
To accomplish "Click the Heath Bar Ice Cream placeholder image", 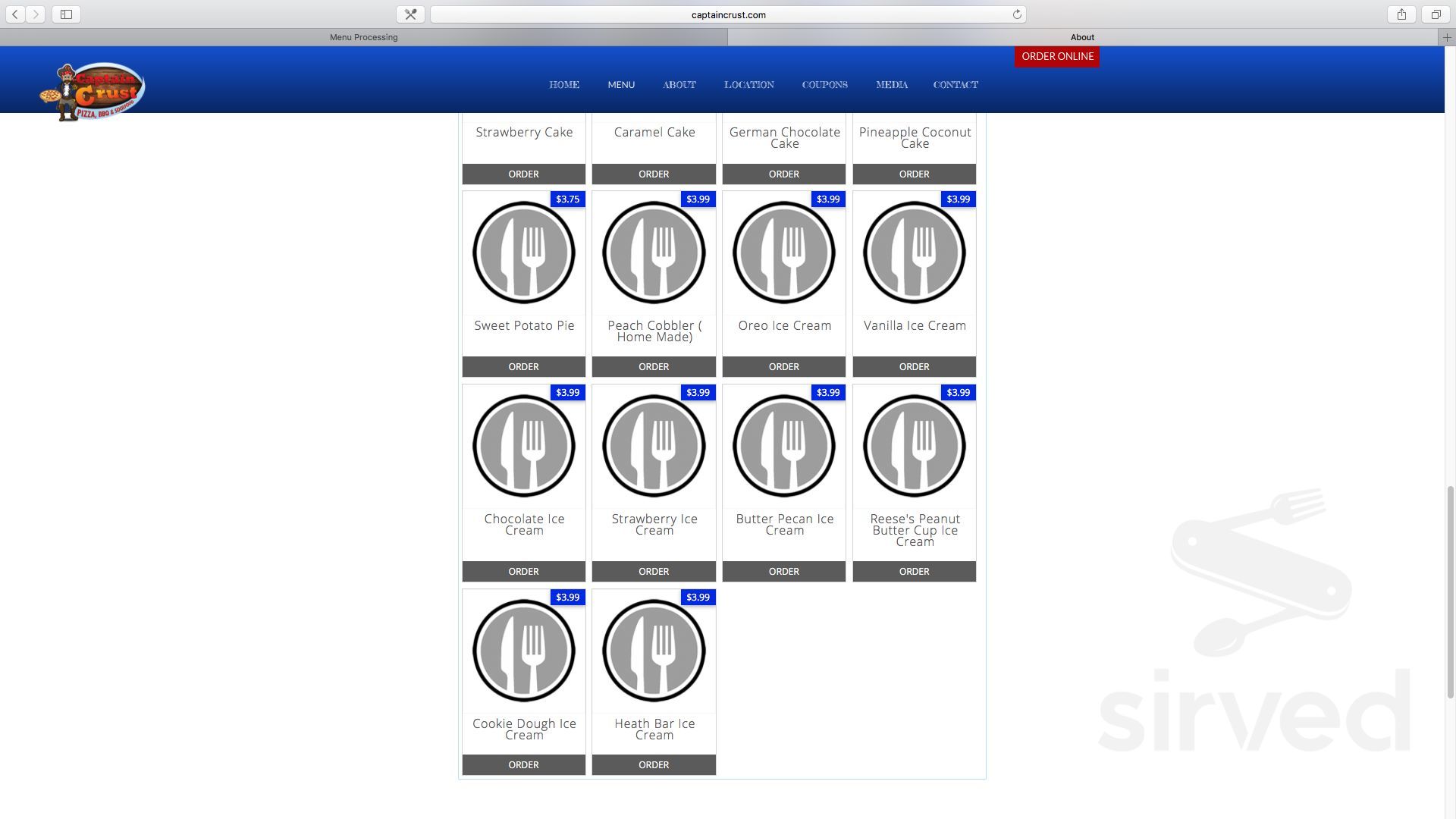I will click(654, 651).
